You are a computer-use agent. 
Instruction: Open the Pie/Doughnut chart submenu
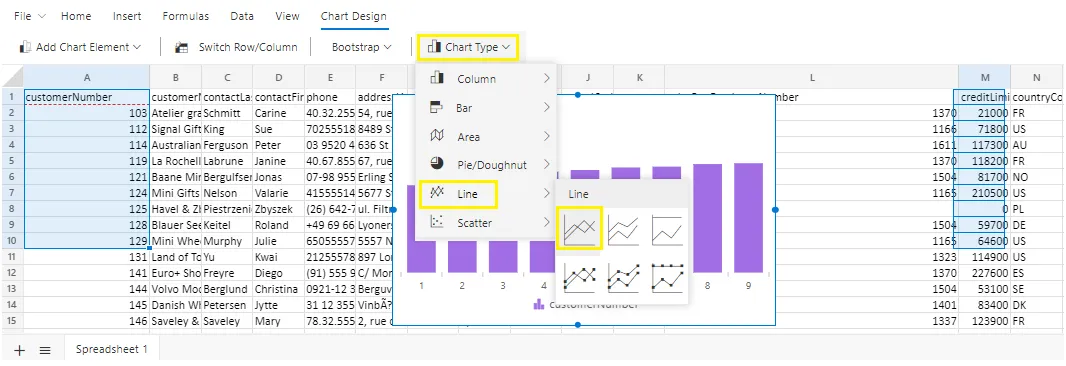pyautogui.click(x=487, y=165)
